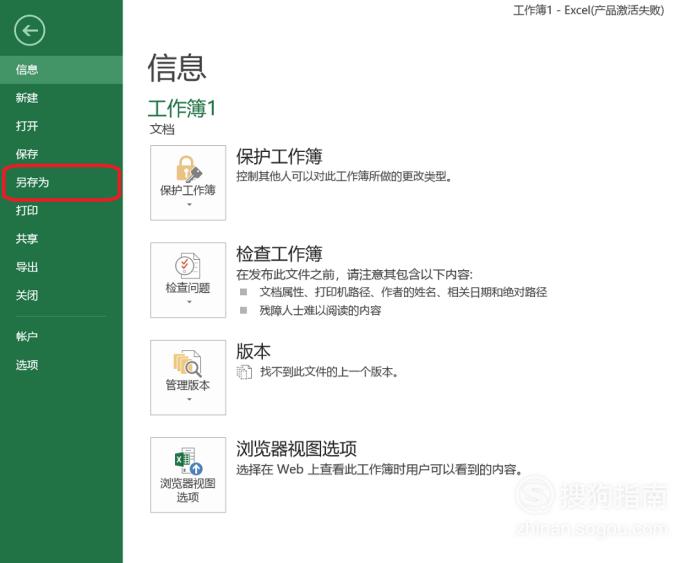This screenshot has height=563, width=692.
Task: Click the line 残障人士难以阅读的内容
Action: click(x=320, y=311)
